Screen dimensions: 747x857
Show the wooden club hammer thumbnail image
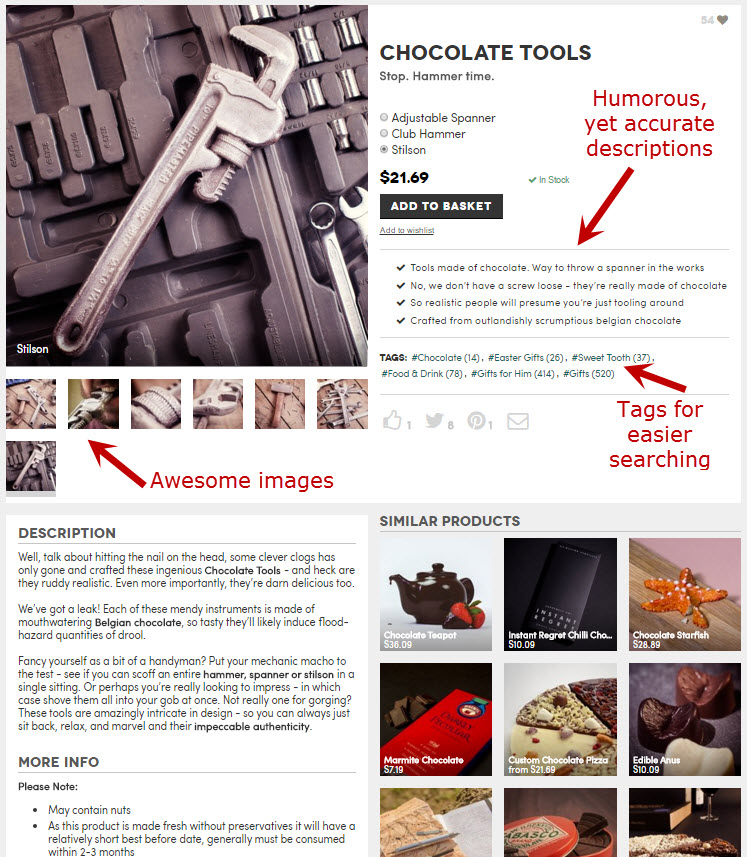[280, 404]
